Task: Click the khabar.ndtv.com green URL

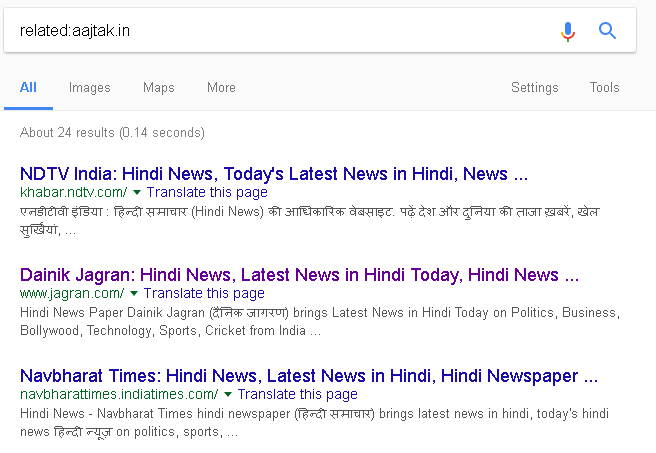Action: click(x=73, y=192)
